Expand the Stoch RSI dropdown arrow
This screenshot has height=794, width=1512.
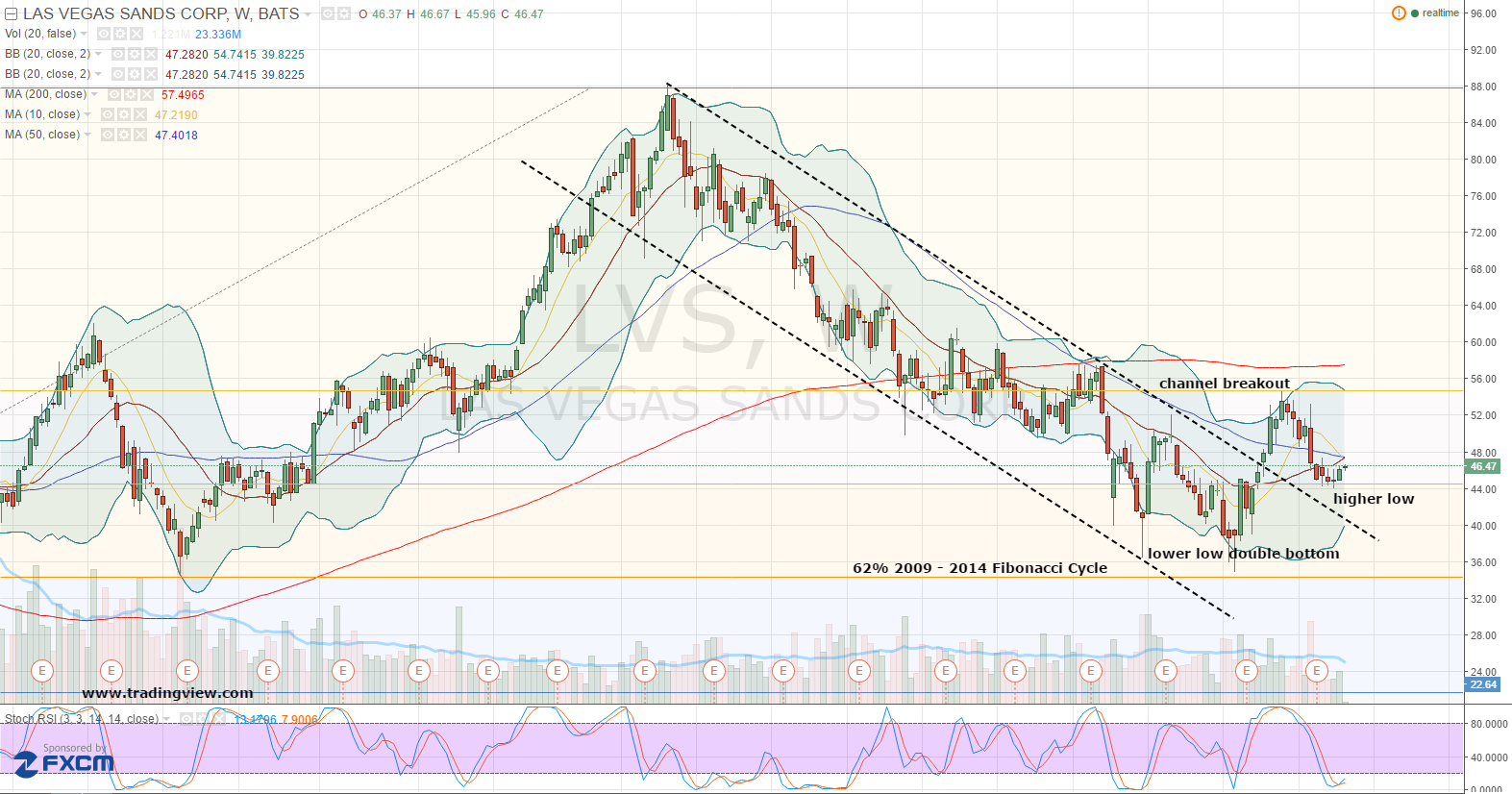167,719
